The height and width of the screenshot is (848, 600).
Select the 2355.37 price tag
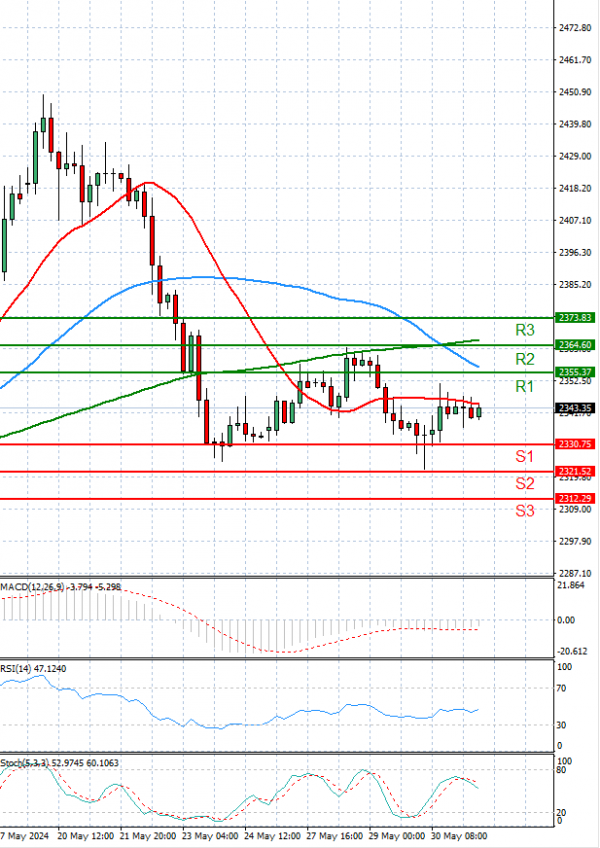point(575,372)
